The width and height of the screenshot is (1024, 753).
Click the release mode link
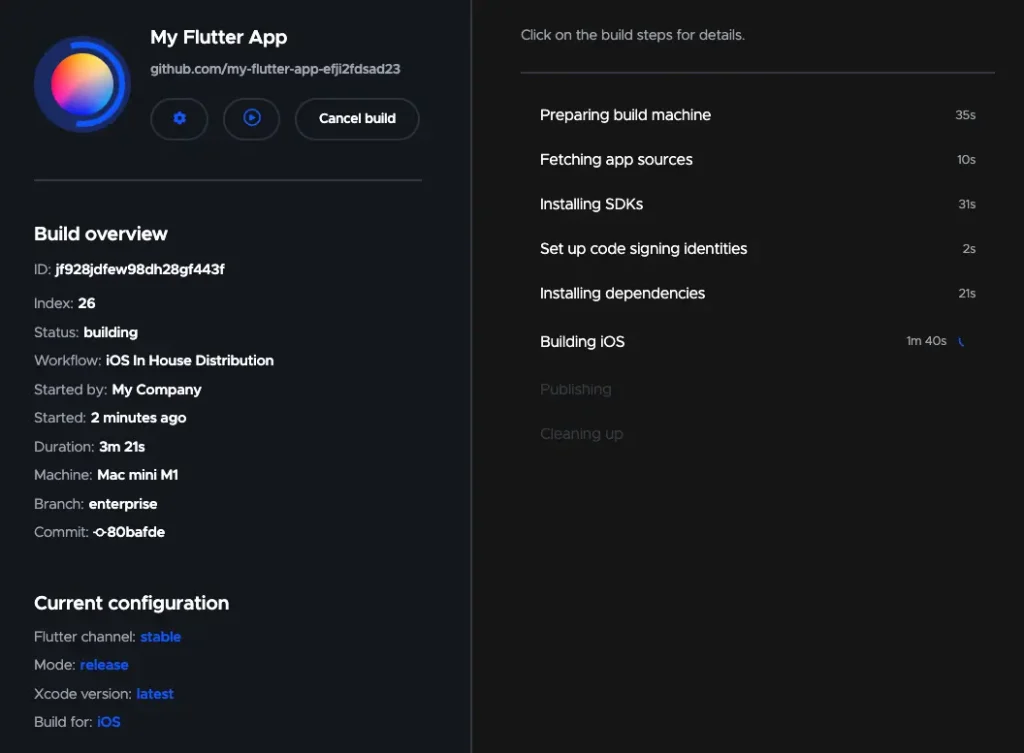click(x=104, y=665)
